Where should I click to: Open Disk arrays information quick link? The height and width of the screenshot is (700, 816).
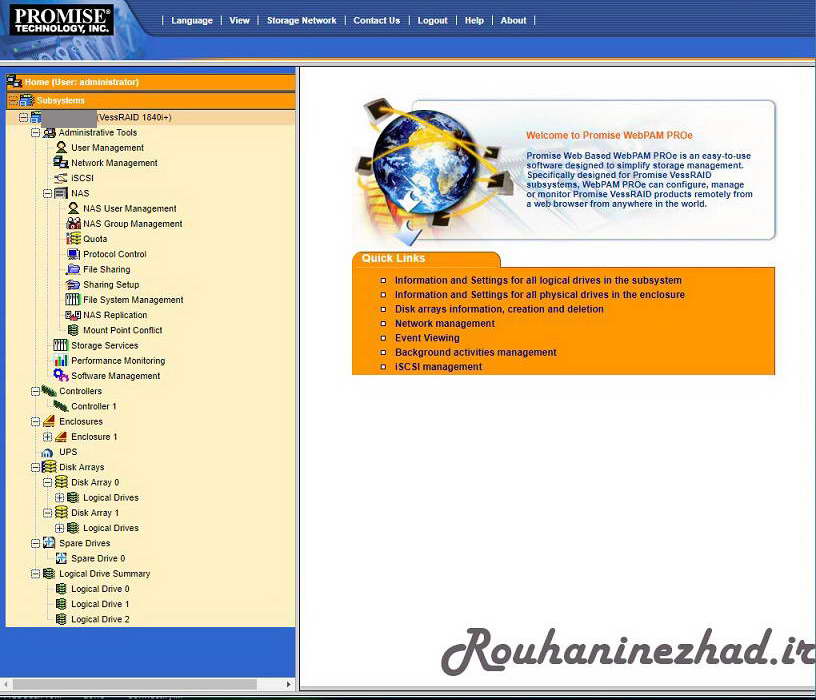coord(499,309)
